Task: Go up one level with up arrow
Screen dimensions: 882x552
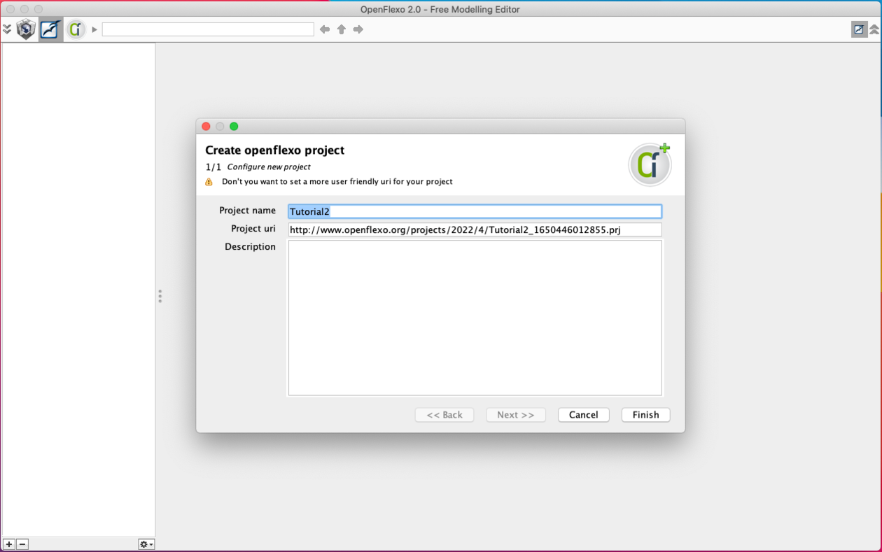Action: [341, 29]
